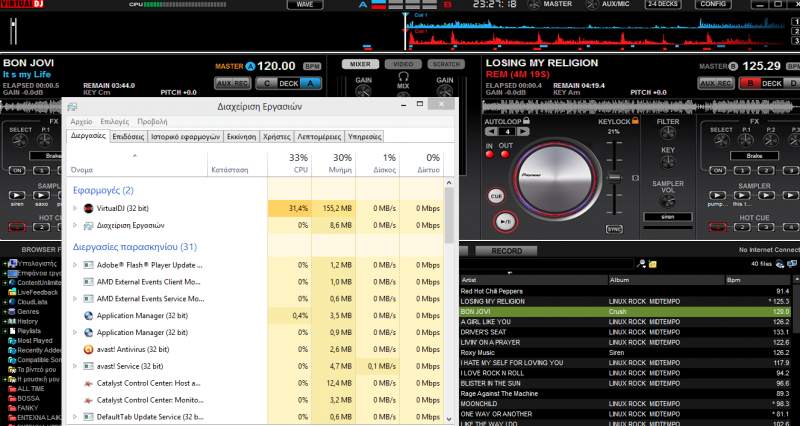This screenshot has height=426, width=800.
Task: Expand the Playlists node in the browser tree
Action: click(5, 331)
